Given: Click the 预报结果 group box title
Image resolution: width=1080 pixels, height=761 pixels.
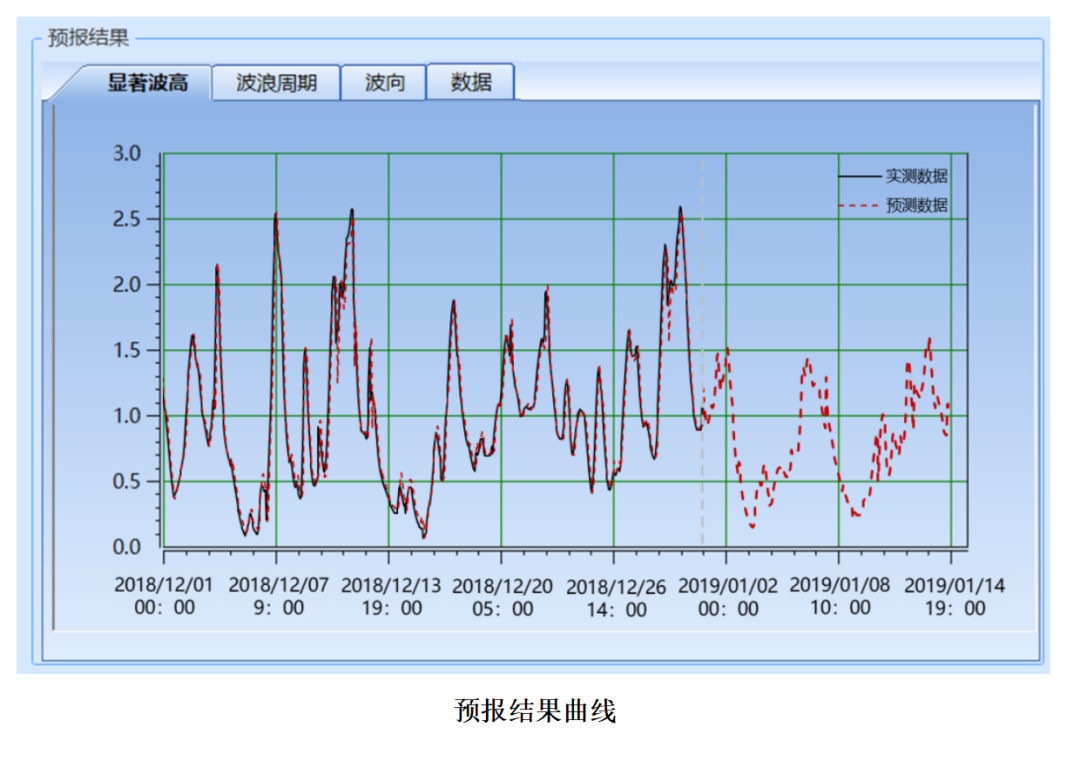Looking at the screenshot, I should point(88,39).
